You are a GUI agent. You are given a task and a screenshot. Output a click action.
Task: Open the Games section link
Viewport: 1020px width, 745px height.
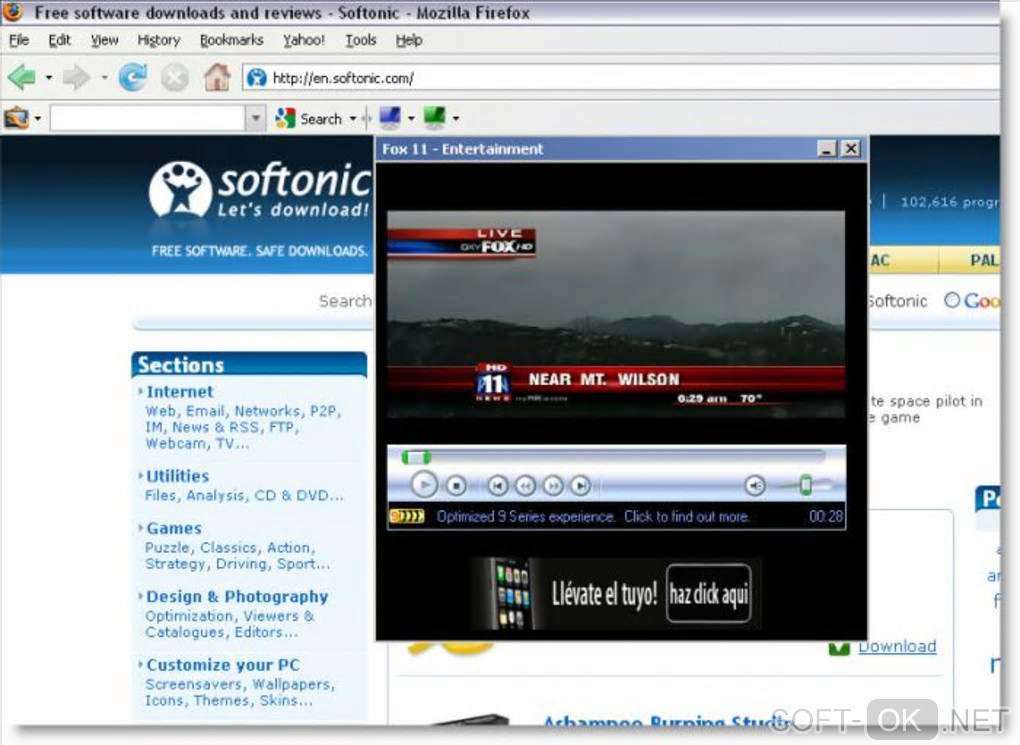(x=174, y=528)
